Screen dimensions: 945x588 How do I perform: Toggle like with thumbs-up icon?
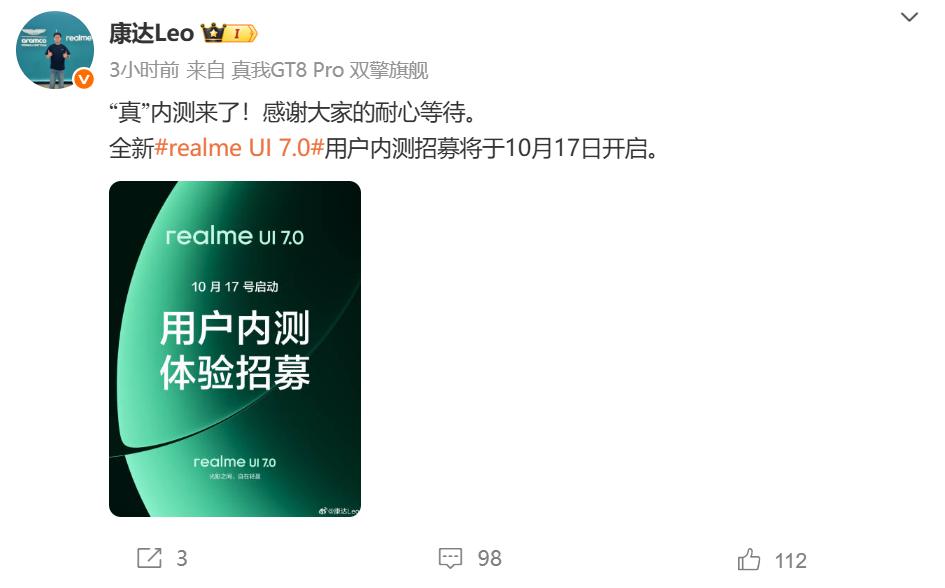749,560
